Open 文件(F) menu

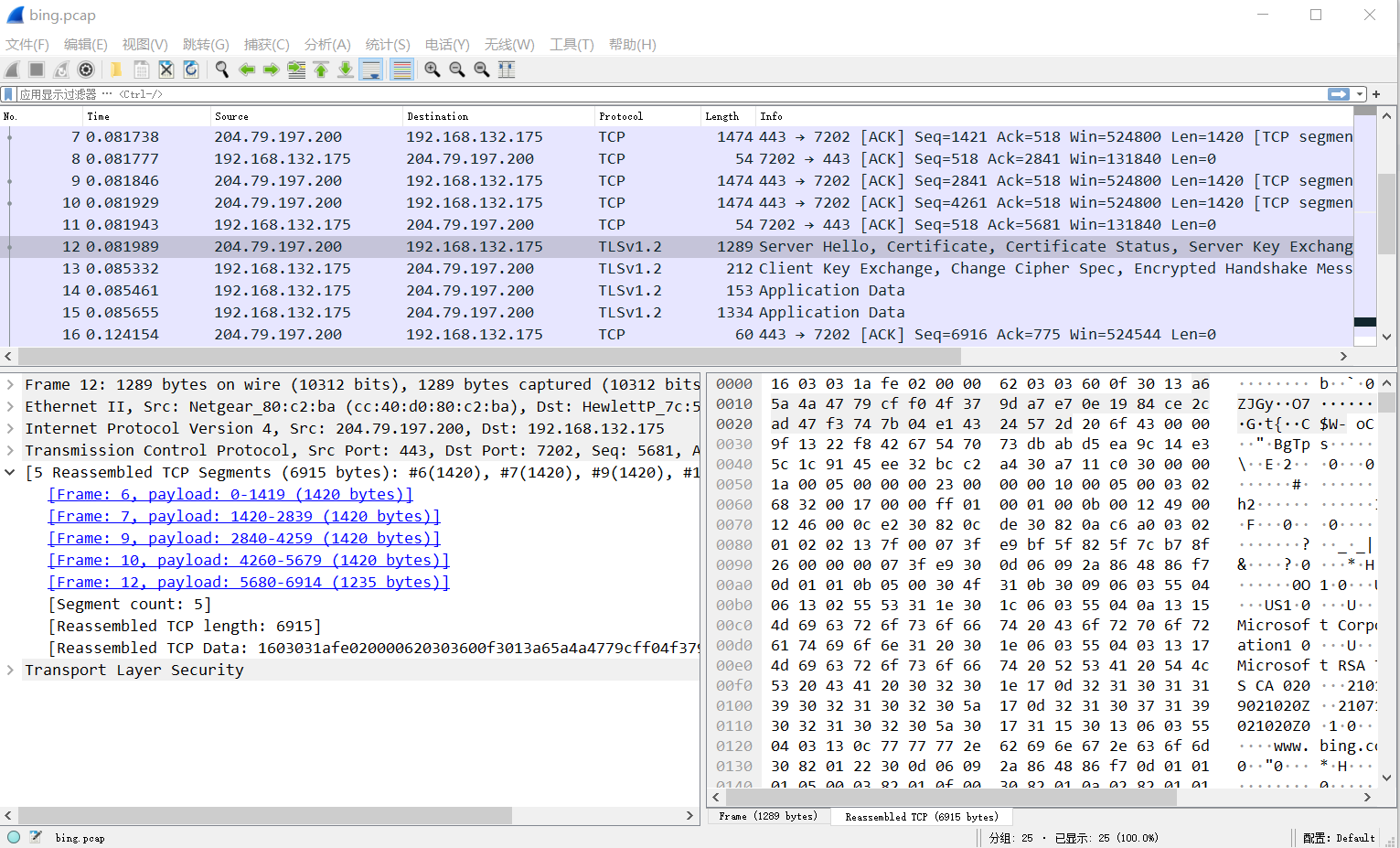tap(27, 45)
